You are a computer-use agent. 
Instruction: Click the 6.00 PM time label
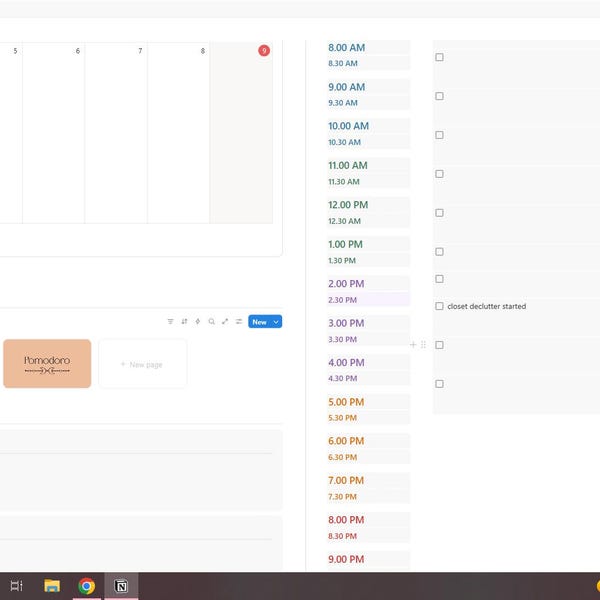(346, 441)
